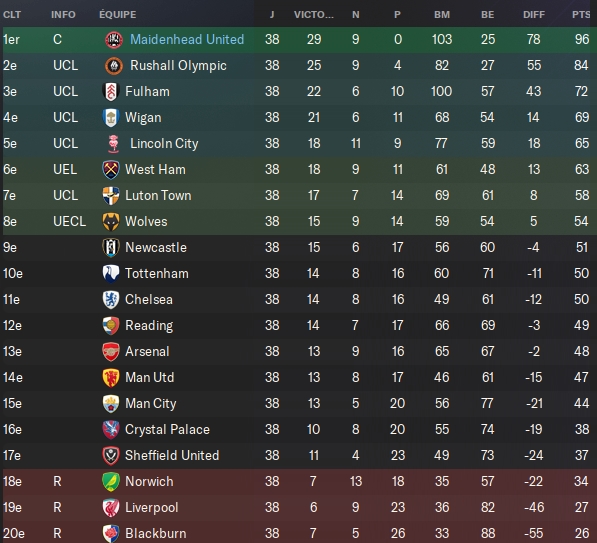597x543 pixels.
Task: Sort by VICTO... wins column header
Action: [314, 14]
